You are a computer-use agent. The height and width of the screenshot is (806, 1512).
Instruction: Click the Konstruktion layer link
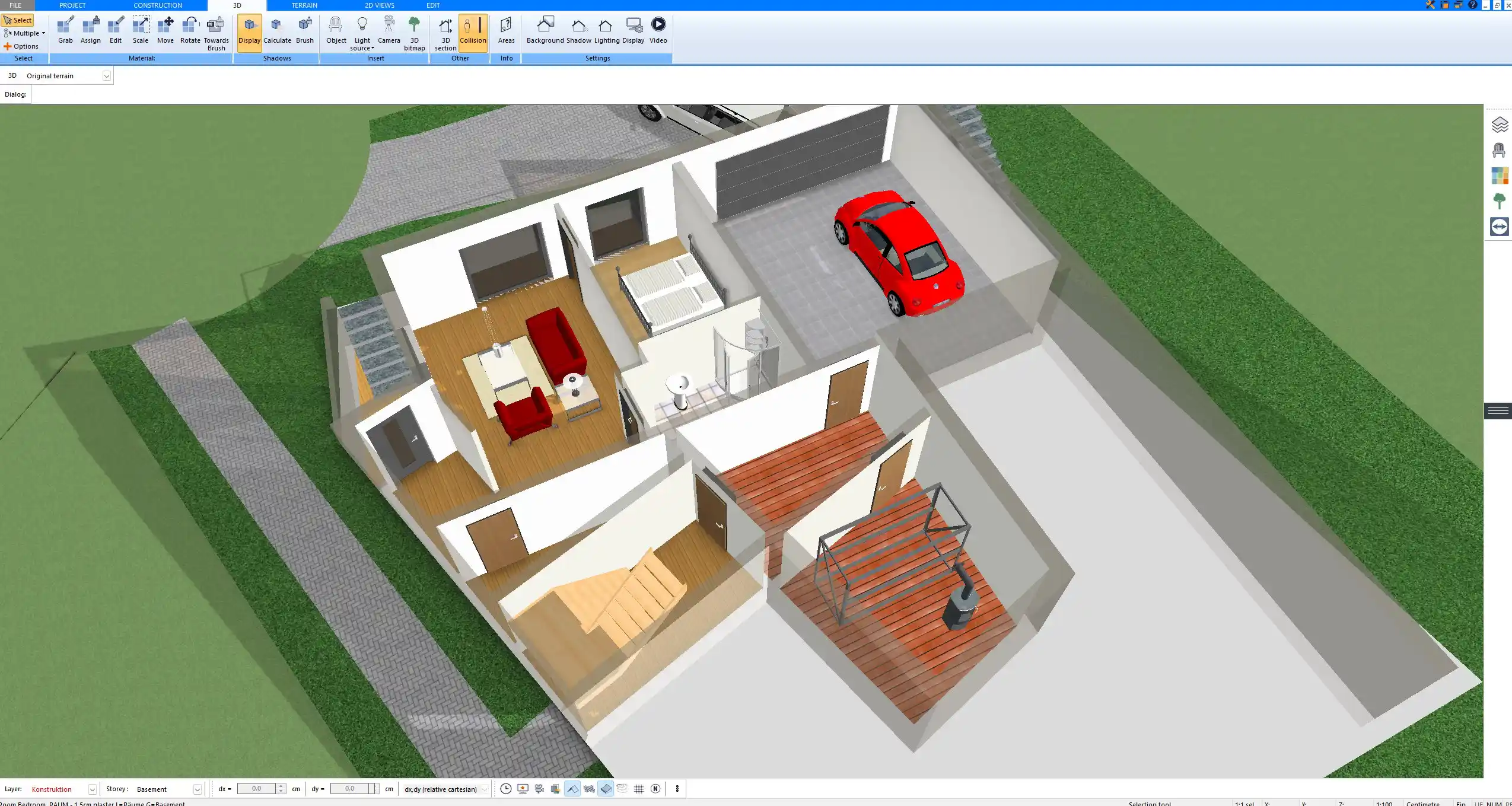coord(53,789)
